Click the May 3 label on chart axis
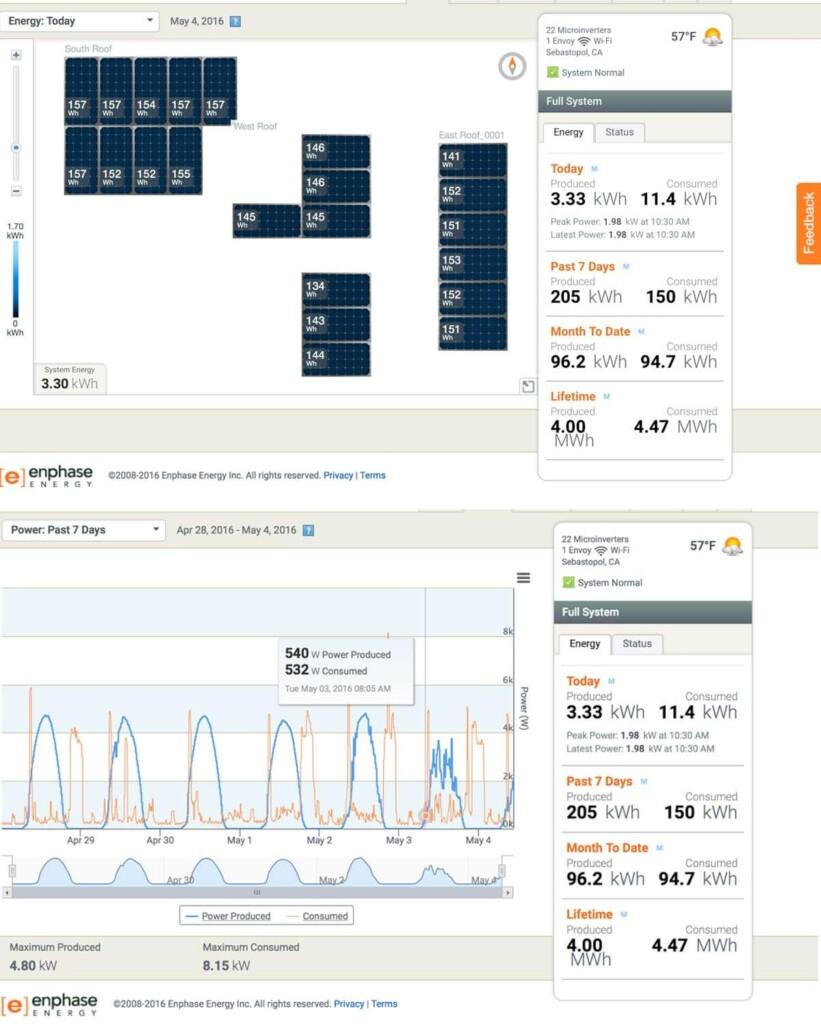The width and height of the screenshot is (821, 1024). [398, 840]
